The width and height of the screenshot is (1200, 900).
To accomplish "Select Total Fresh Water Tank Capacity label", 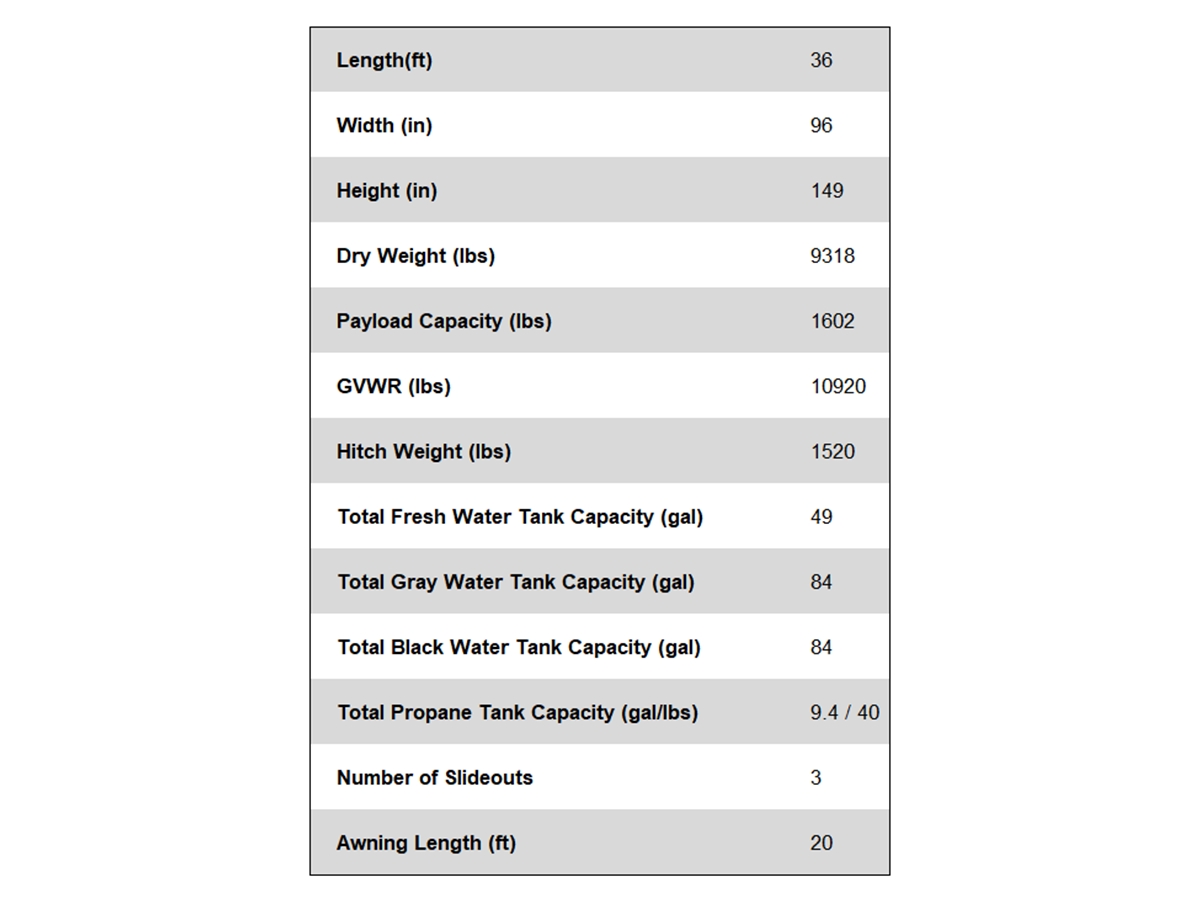I will [x=520, y=517].
